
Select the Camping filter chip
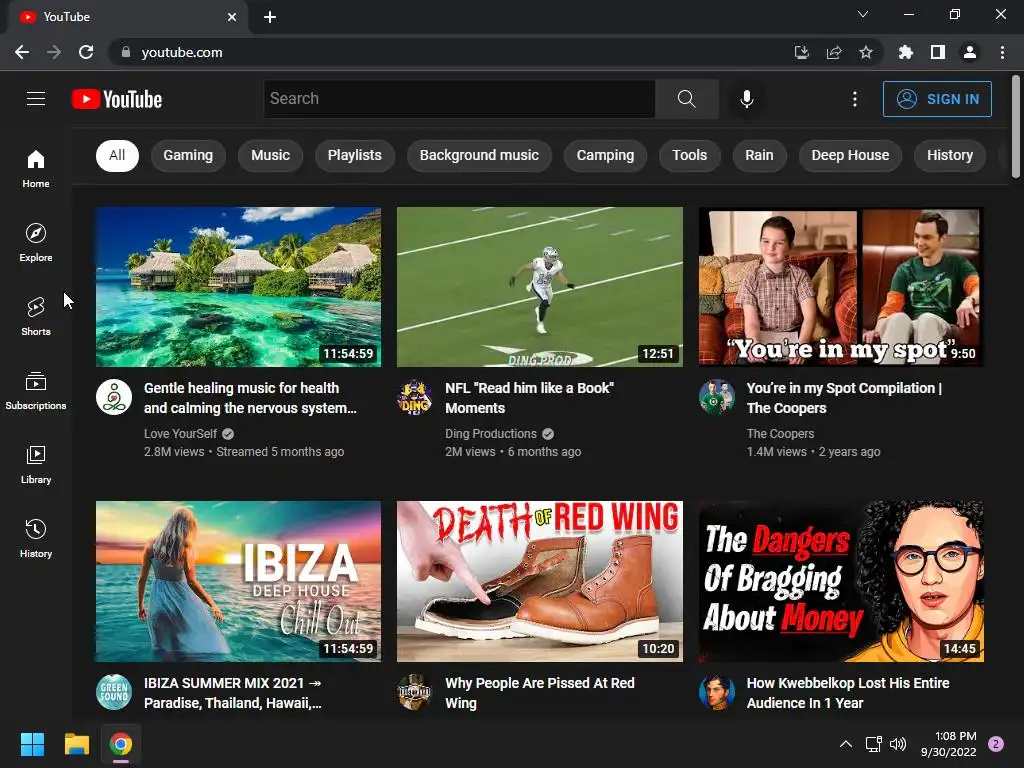[x=605, y=155]
